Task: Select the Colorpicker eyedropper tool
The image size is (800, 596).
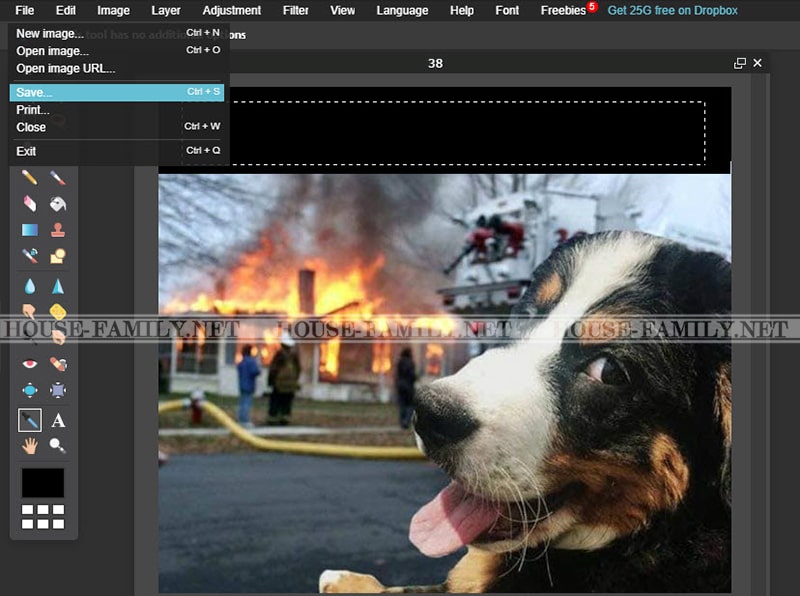Action: (x=30, y=420)
